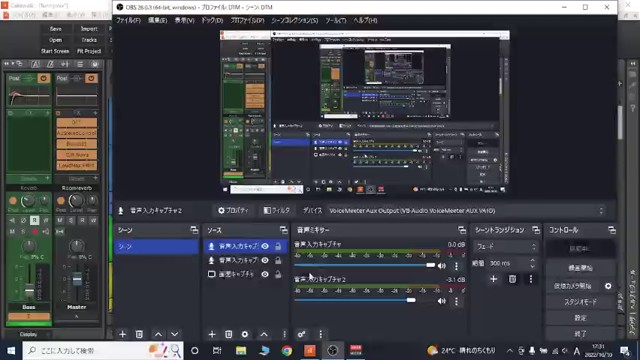Open the VoiceMeeter Aux Output device dropdown

[466, 211]
